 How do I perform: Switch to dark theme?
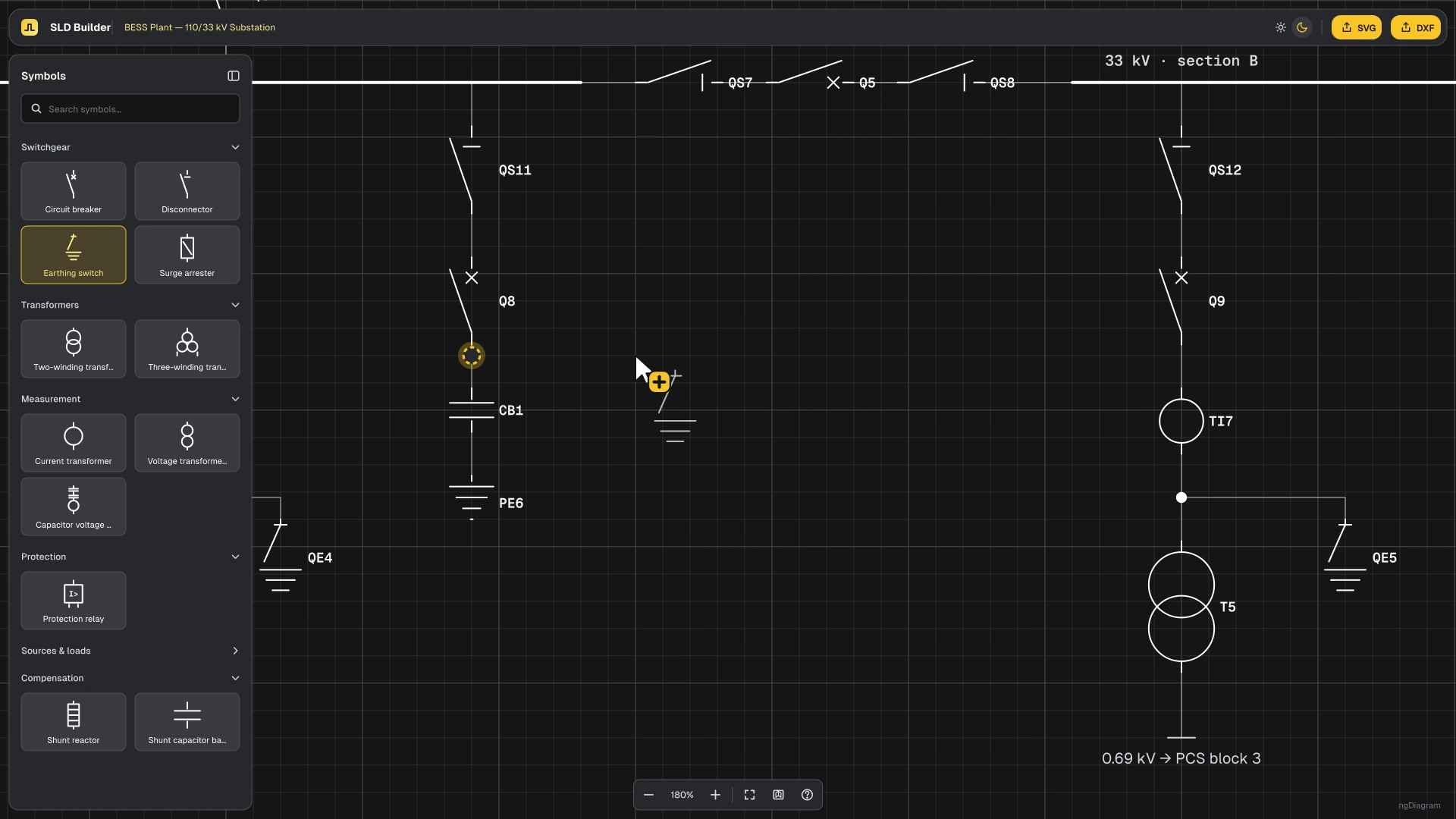1302,27
